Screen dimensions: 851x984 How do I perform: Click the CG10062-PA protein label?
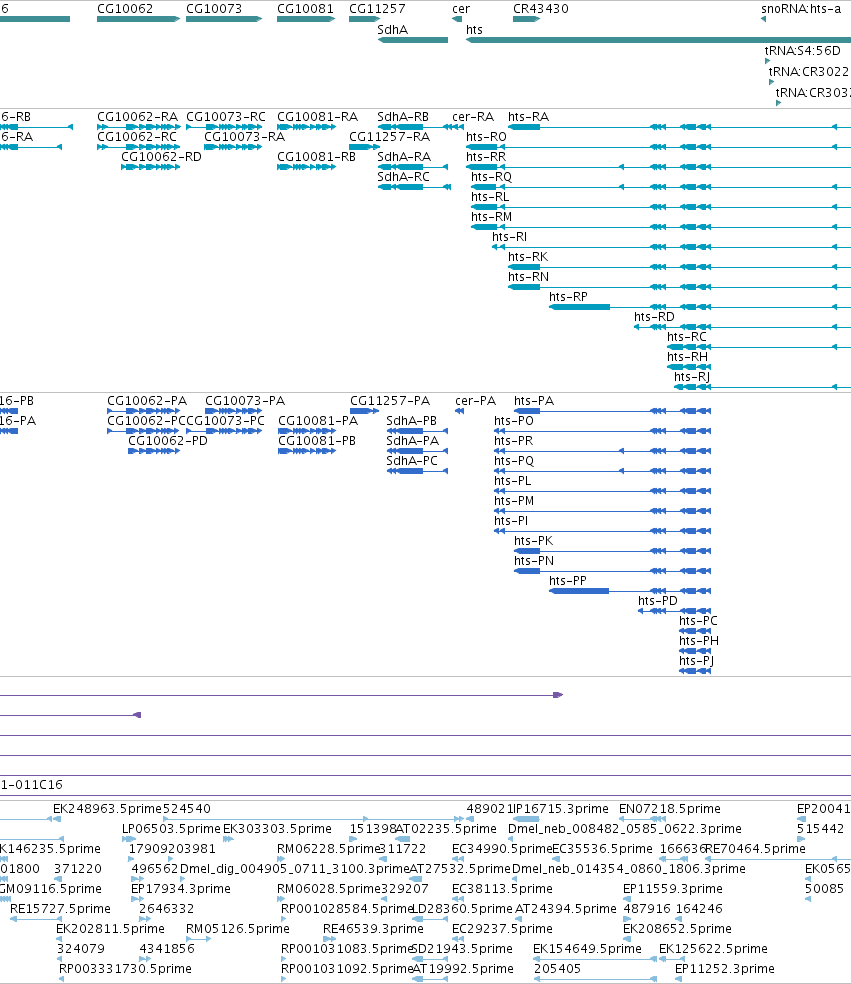coord(147,401)
